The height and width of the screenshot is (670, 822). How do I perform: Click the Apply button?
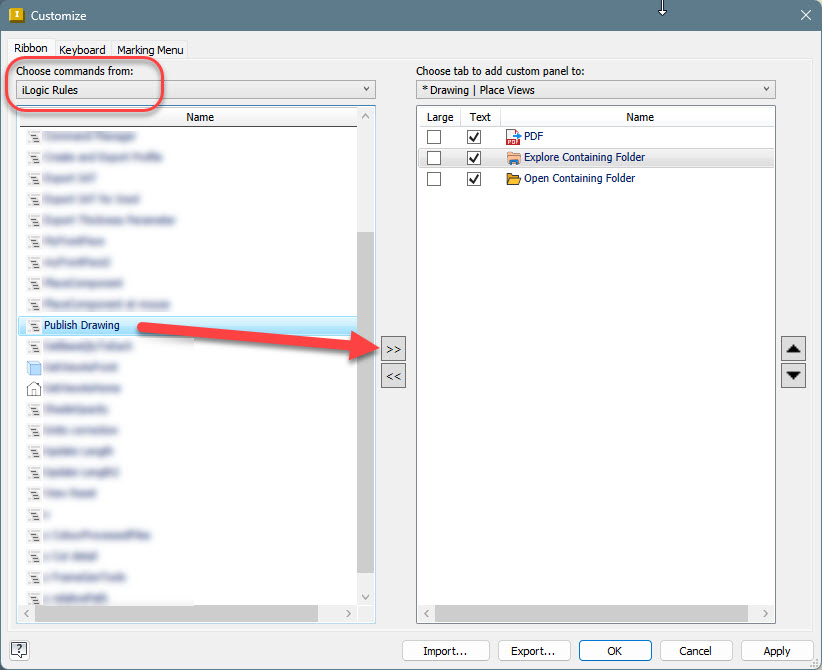click(776, 650)
